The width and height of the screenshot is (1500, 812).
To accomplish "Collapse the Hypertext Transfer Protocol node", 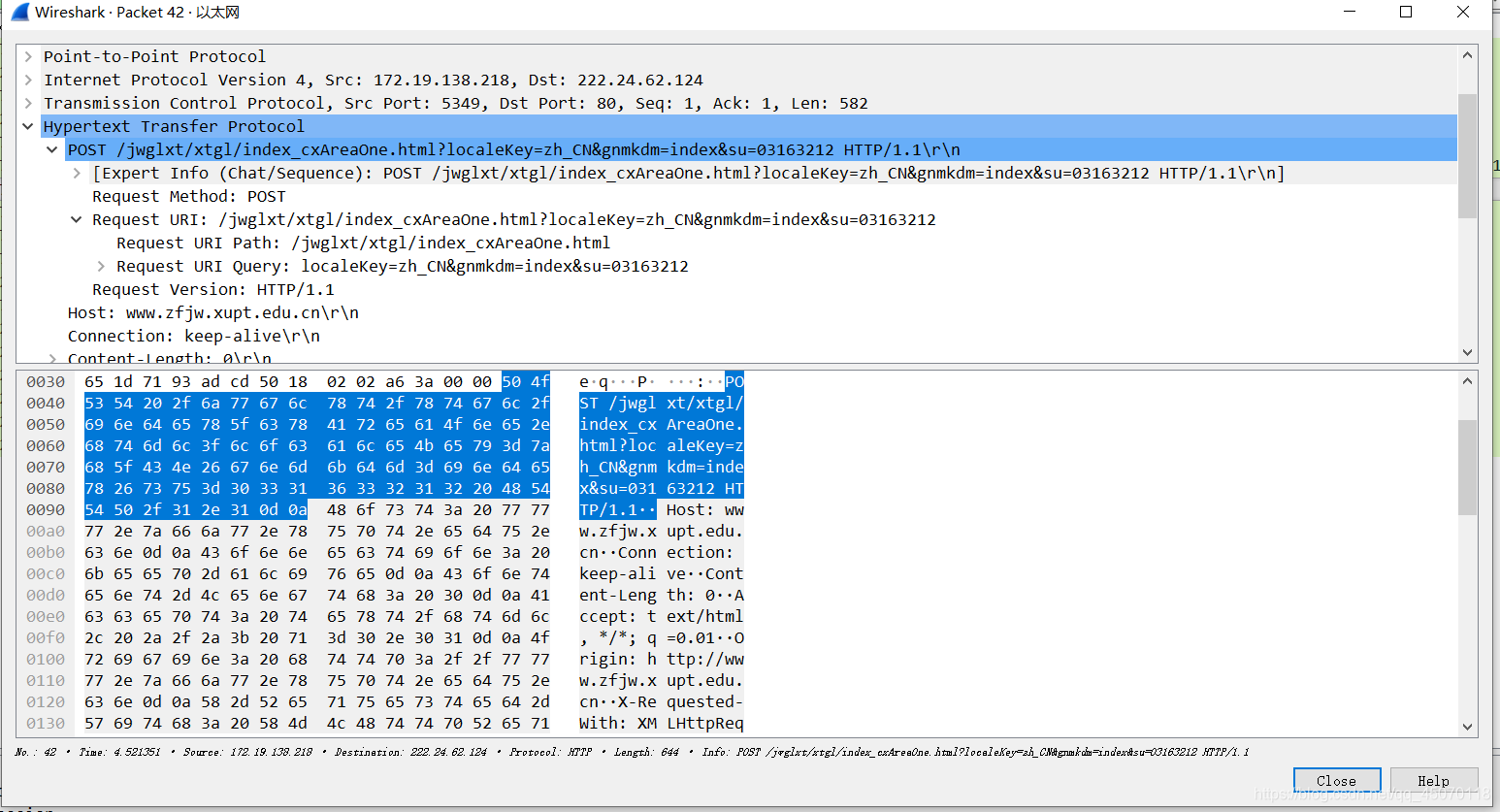I will pos(28,126).
